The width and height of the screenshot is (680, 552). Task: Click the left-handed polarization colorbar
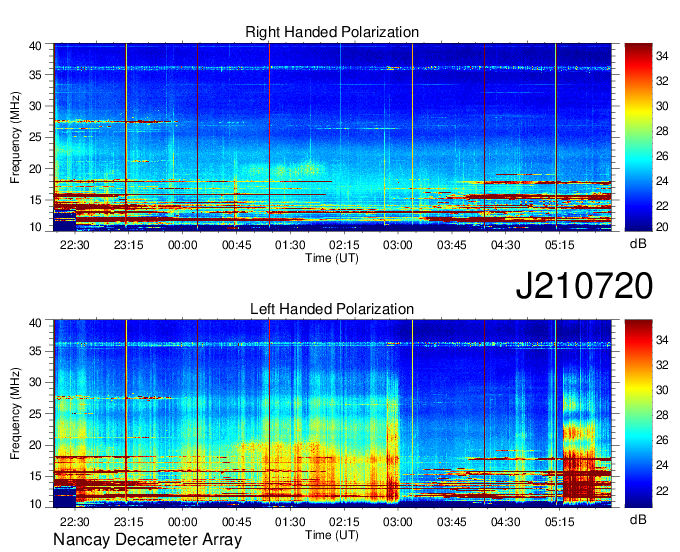pyautogui.click(x=638, y=414)
